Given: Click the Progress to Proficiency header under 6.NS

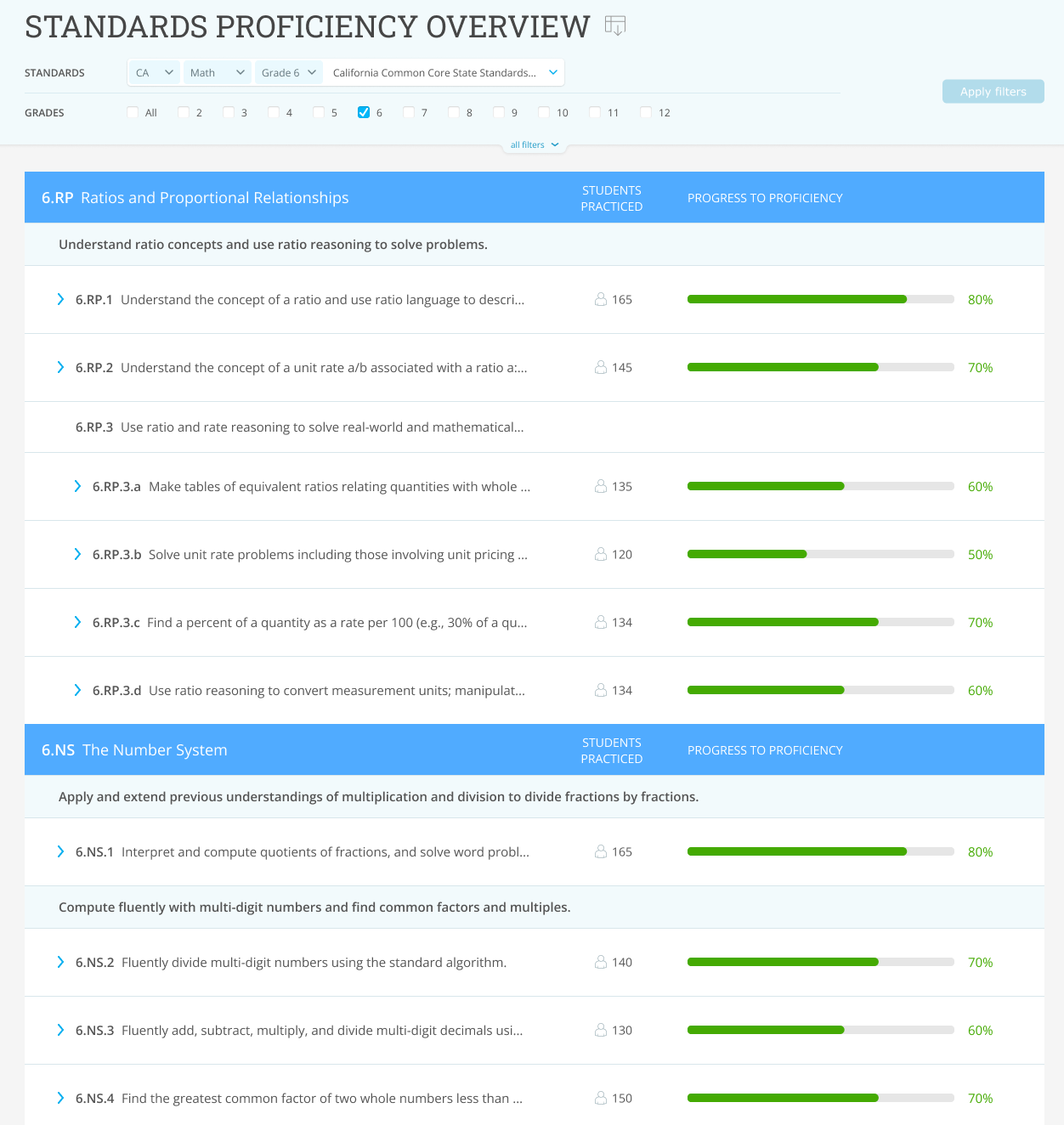Looking at the screenshot, I should [765, 750].
